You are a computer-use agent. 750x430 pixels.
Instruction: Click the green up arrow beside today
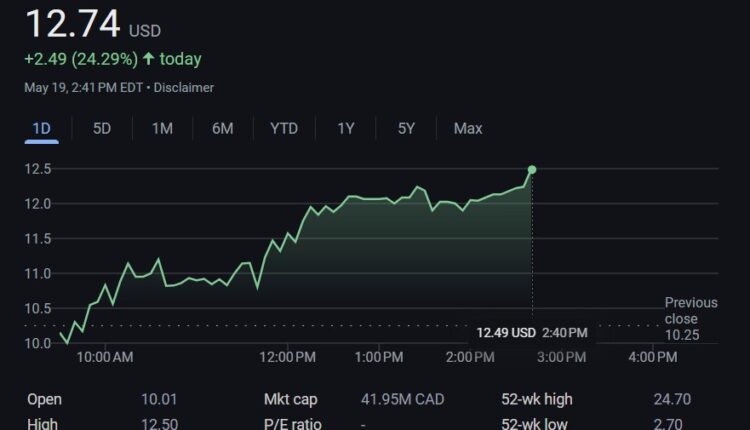(x=149, y=59)
